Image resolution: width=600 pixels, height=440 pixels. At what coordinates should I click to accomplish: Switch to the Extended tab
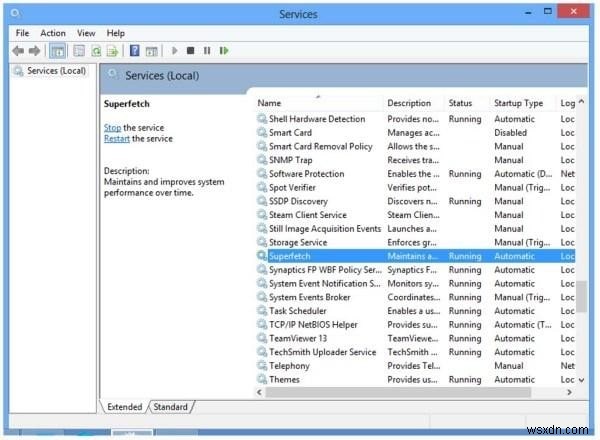pyautogui.click(x=125, y=407)
